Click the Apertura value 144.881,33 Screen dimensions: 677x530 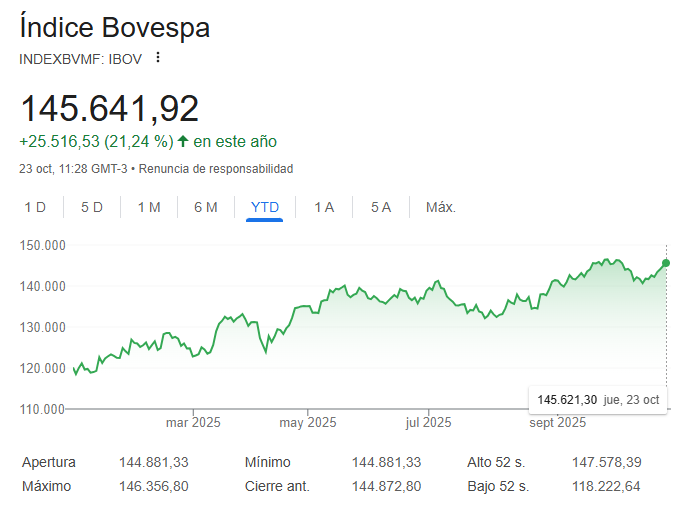153,462
